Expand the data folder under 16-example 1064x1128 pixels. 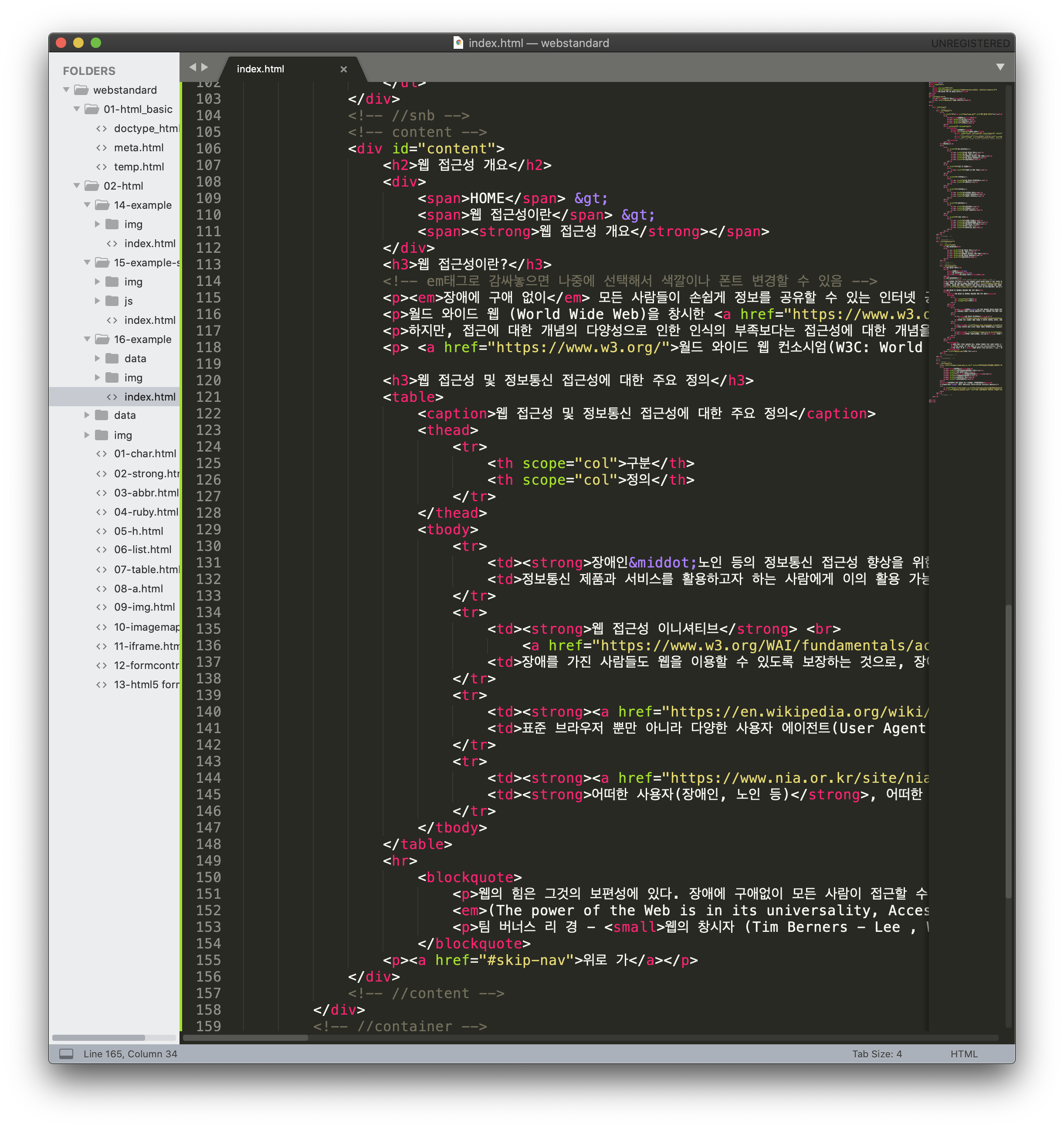coord(97,359)
